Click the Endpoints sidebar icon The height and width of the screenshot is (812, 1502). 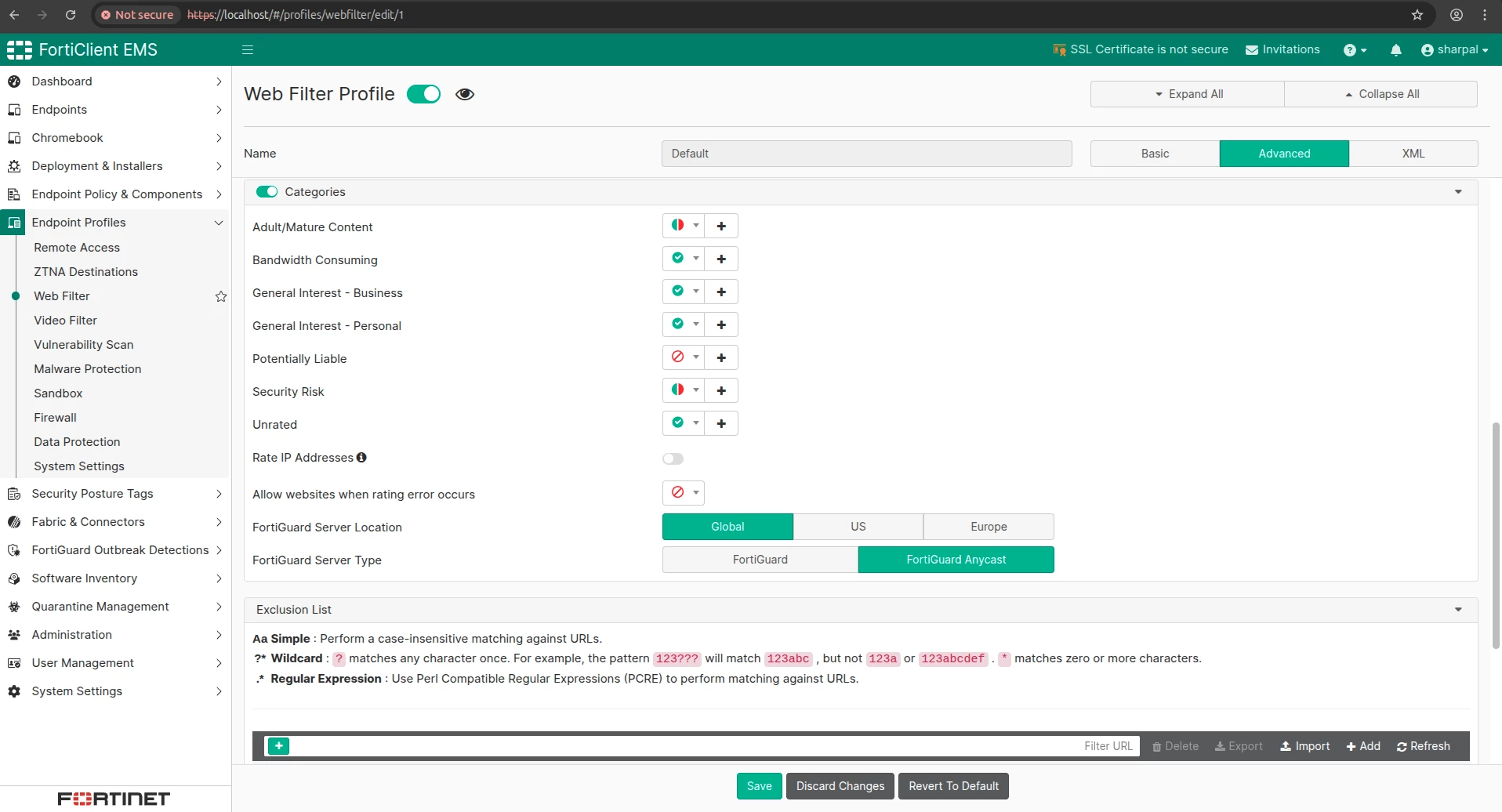point(14,110)
